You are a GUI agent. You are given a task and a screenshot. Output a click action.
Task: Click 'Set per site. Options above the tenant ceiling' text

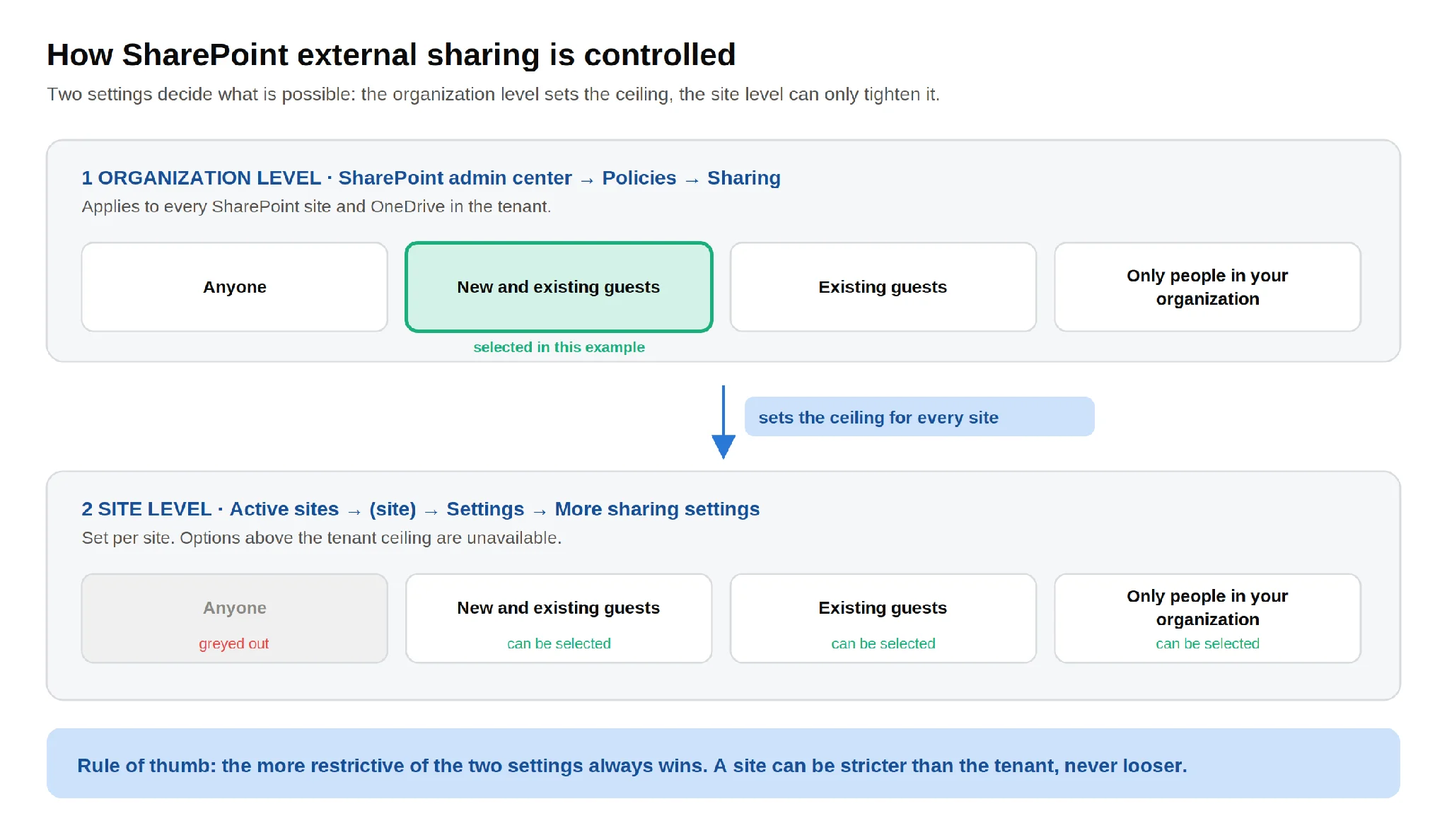pyautogui.click(x=322, y=538)
